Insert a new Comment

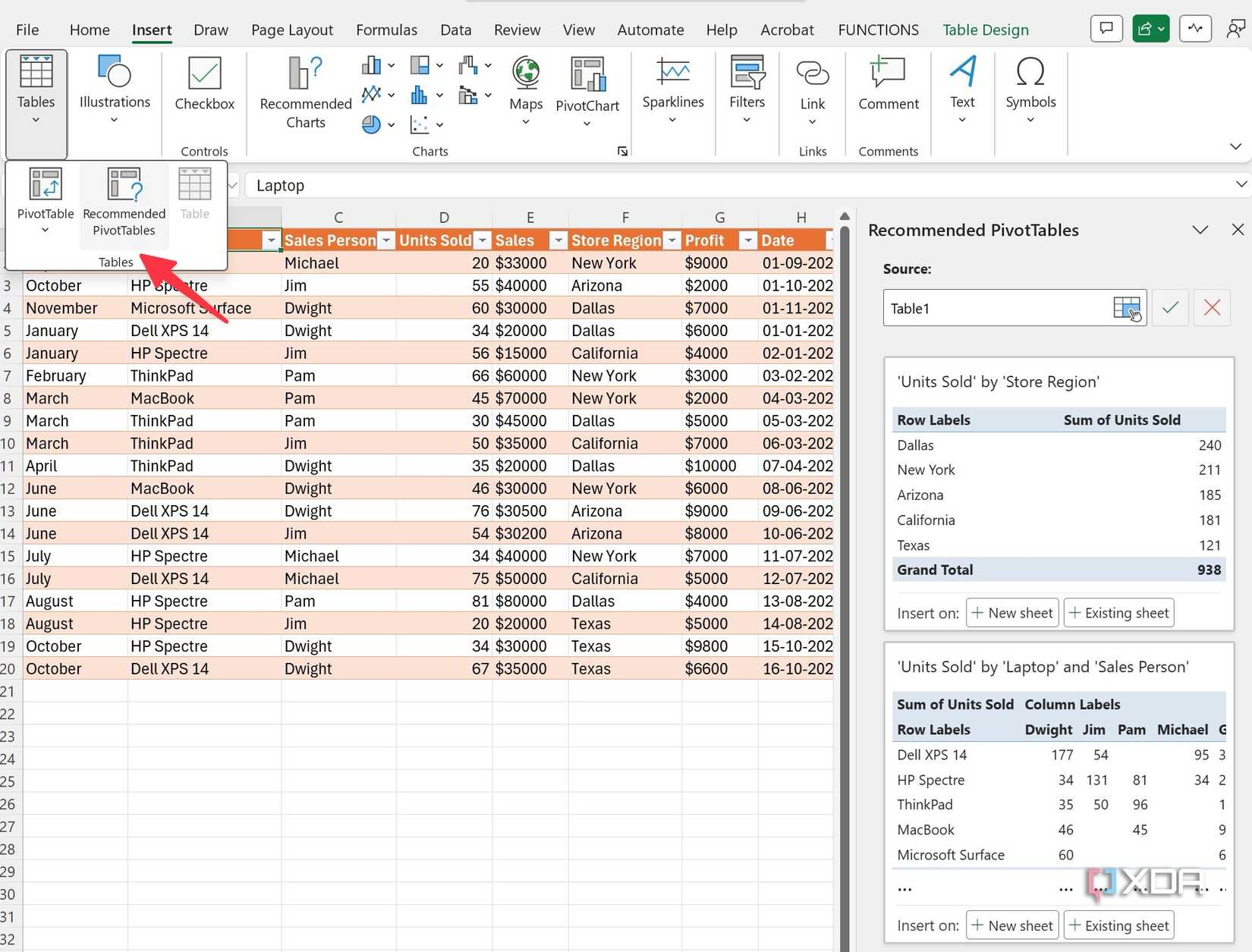click(887, 83)
